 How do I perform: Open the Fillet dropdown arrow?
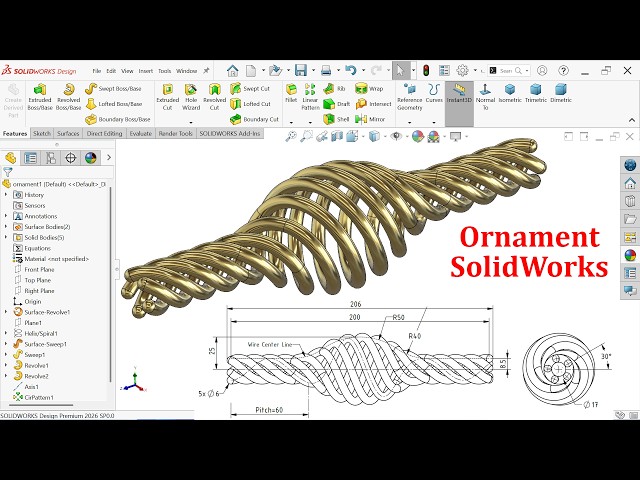pos(291,122)
